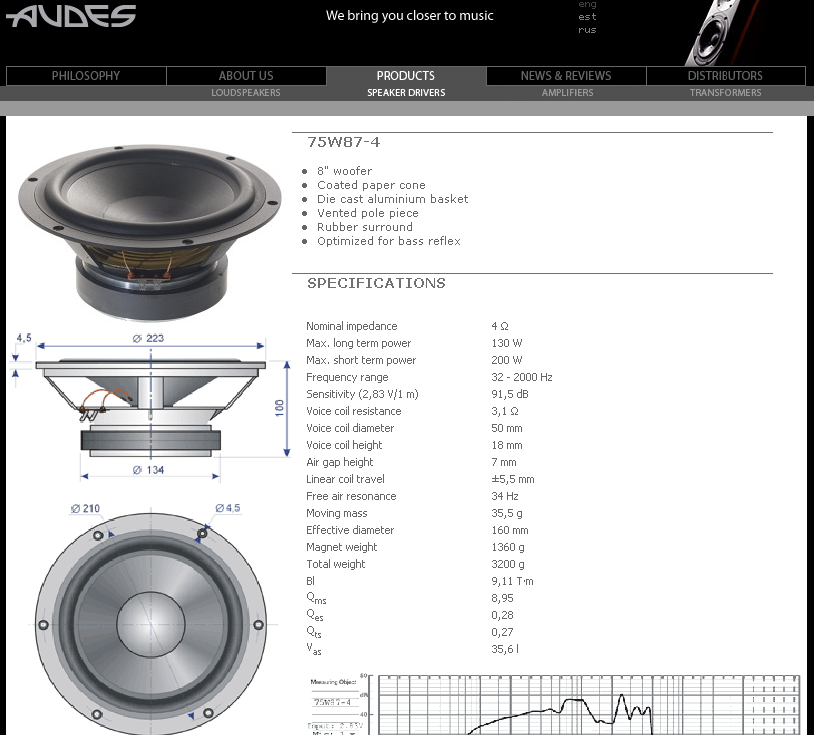The height and width of the screenshot is (735, 814).
Task: Open the PHILOSOPHY menu tab
Action: (x=86, y=76)
